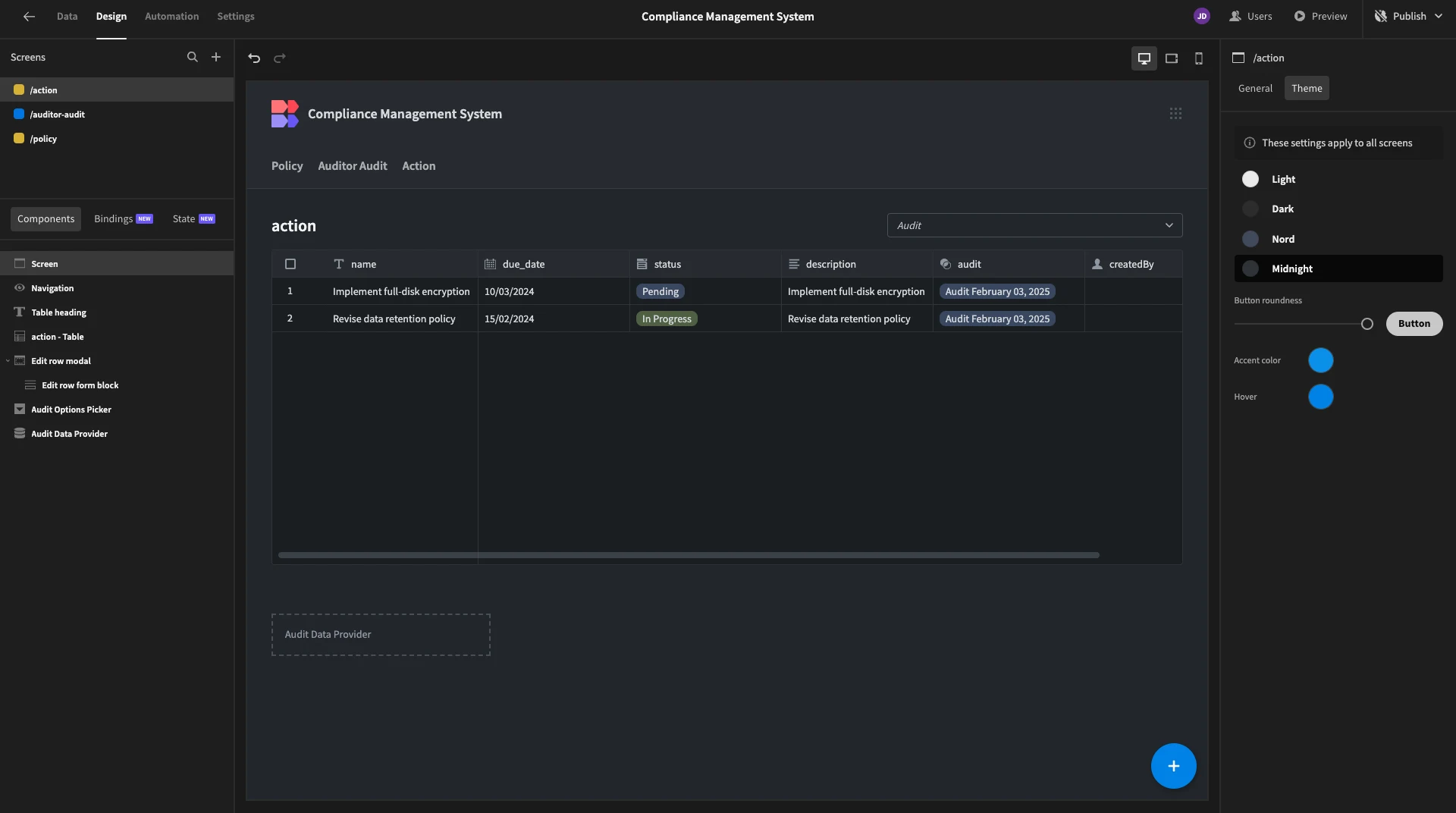
Task: Select the Audit Data Provider placeholder box
Action: (x=381, y=634)
